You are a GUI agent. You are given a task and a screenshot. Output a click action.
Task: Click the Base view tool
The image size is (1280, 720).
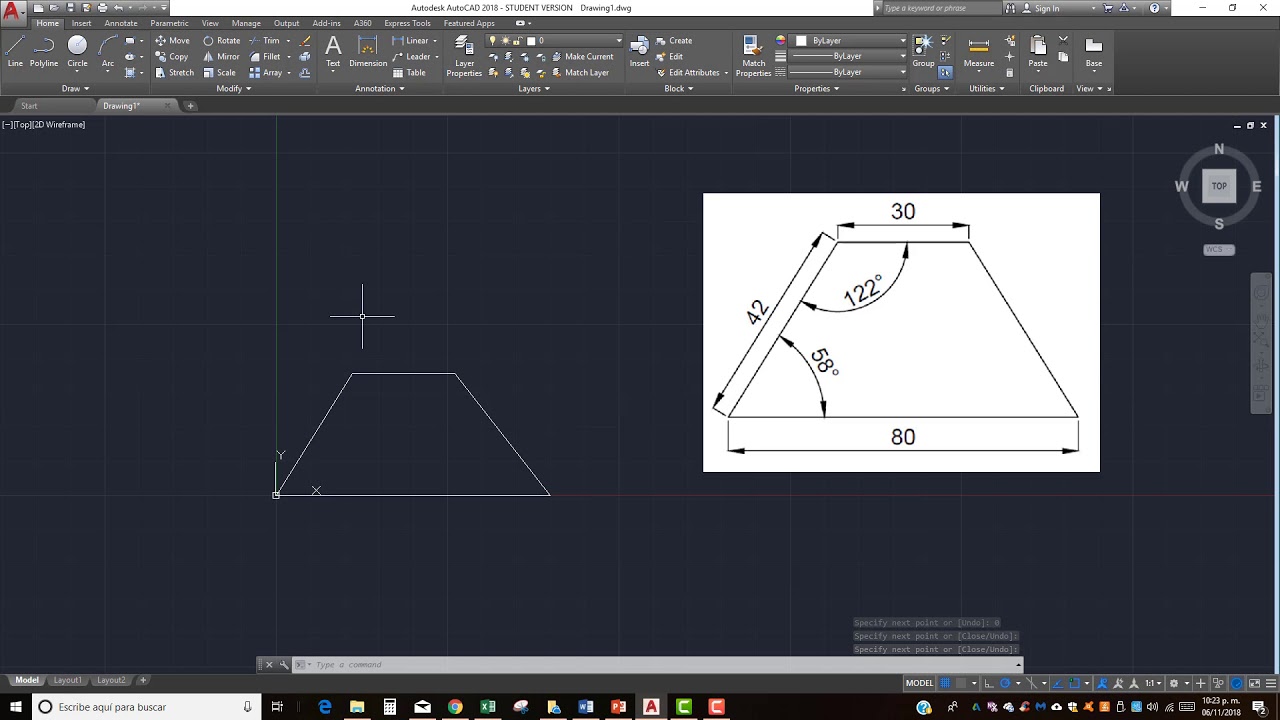pos(1094,51)
